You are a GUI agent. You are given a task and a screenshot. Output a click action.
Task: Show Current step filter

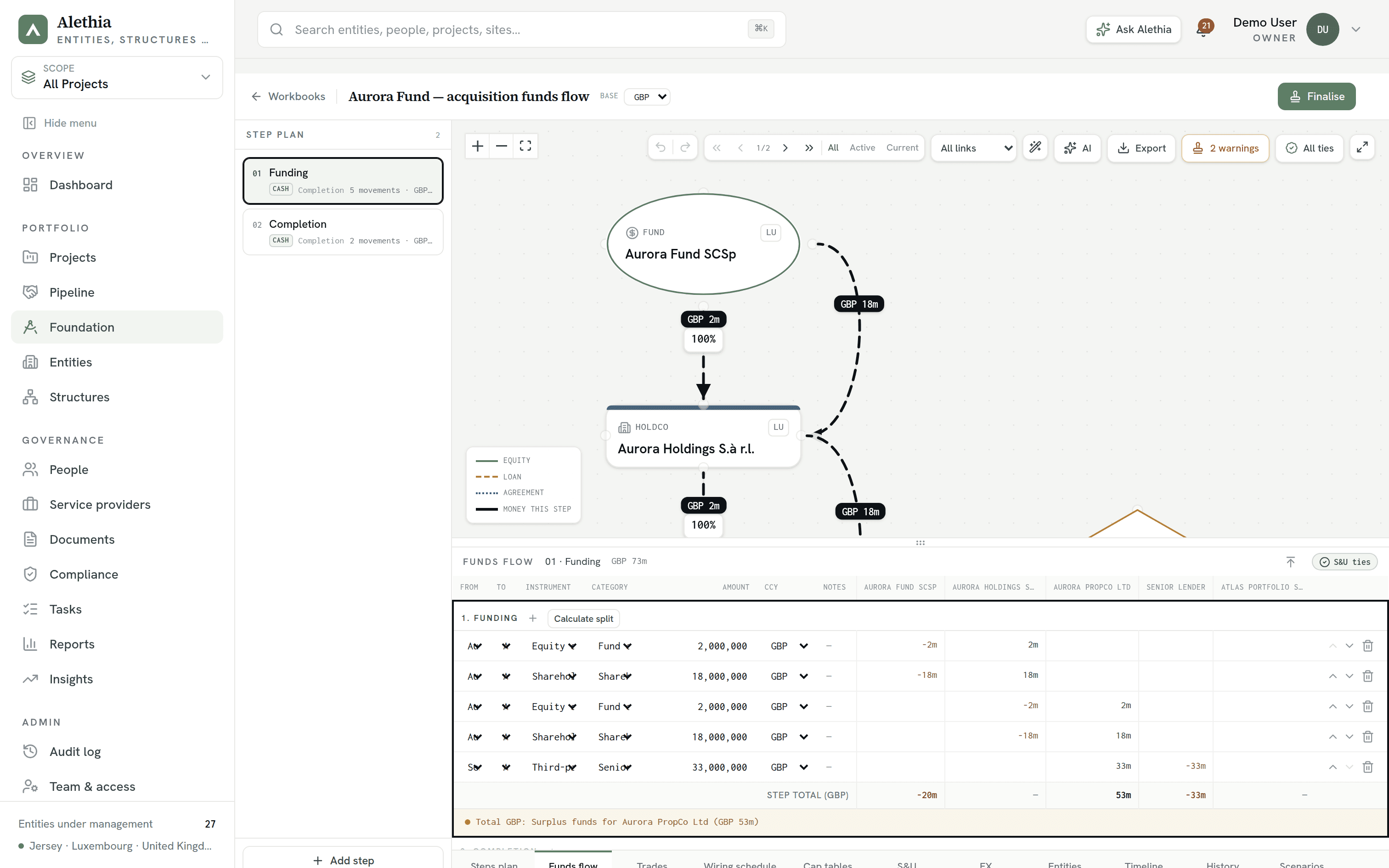902,147
